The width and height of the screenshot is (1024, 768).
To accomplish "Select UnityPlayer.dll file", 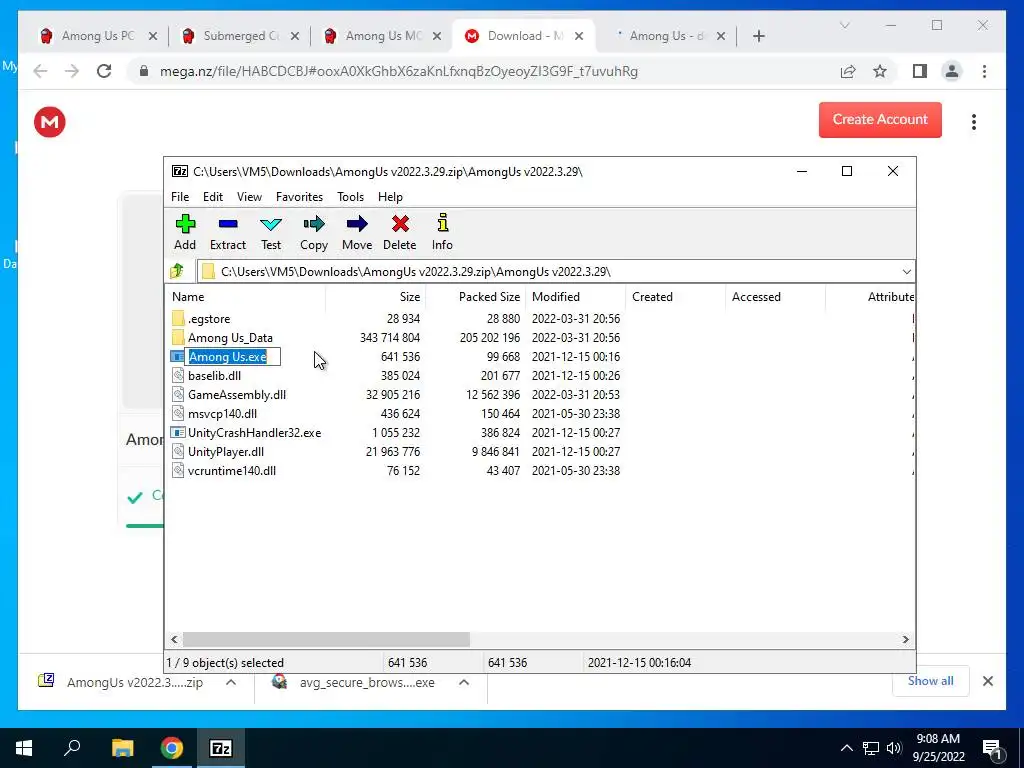I will click(226, 451).
